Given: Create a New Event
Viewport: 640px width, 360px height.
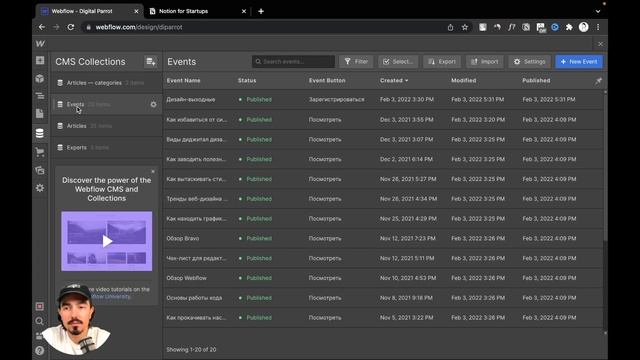Looking at the screenshot, I should pyautogui.click(x=579, y=62).
